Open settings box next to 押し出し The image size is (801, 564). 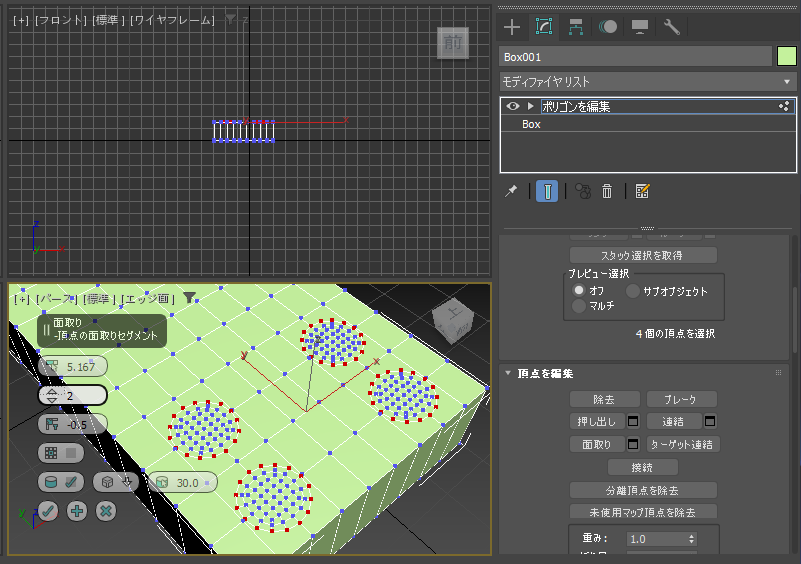(x=633, y=421)
